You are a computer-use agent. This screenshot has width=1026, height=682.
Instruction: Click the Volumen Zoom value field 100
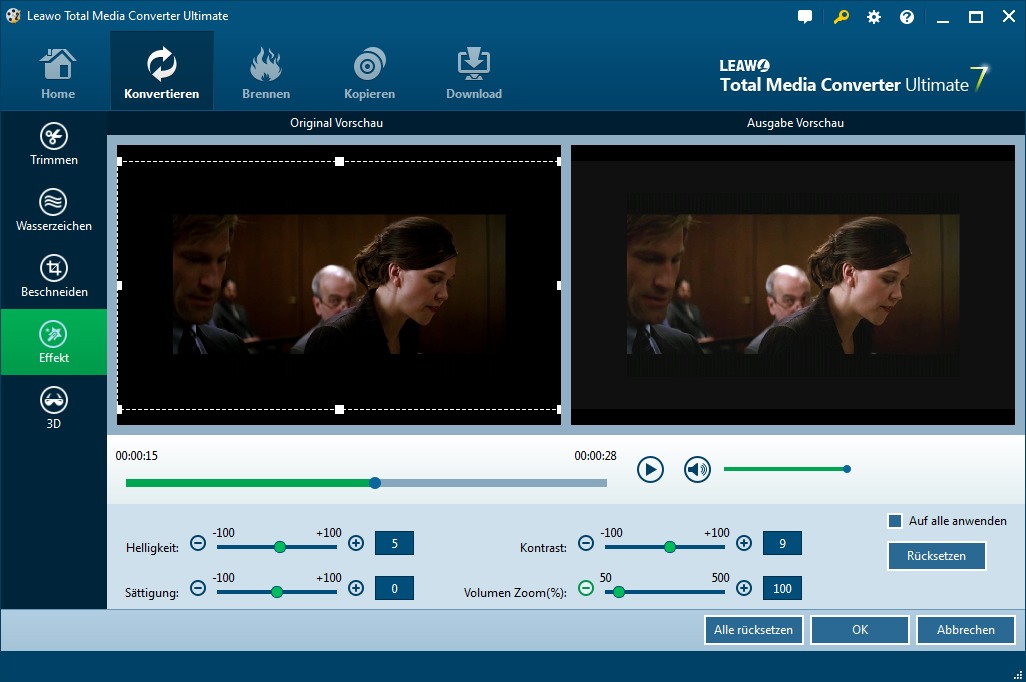point(782,588)
